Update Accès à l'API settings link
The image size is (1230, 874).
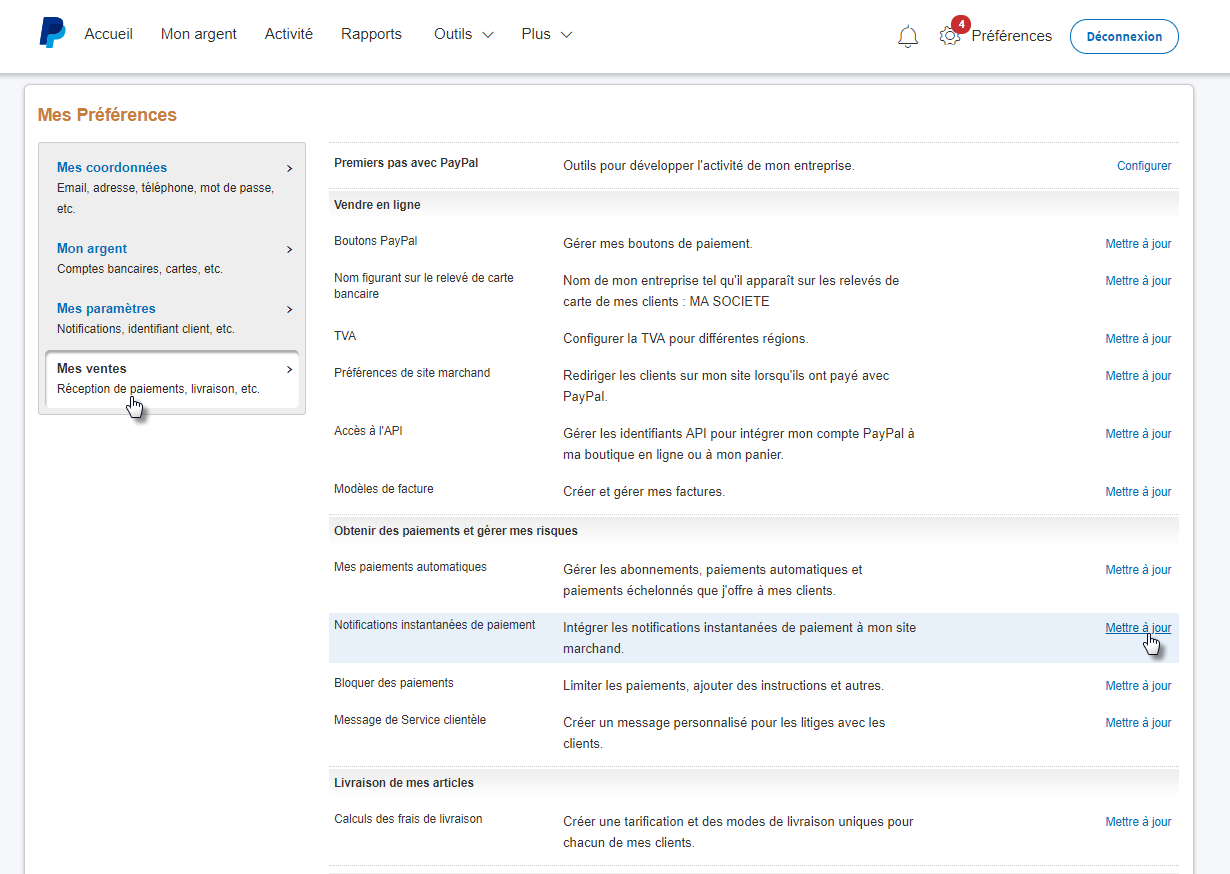(1138, 434)
